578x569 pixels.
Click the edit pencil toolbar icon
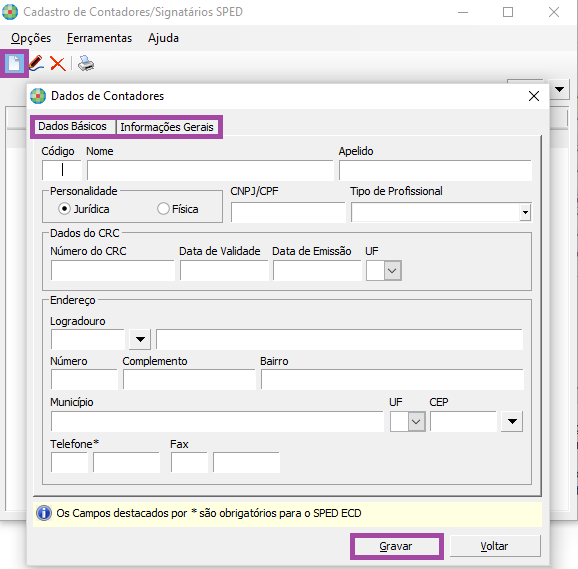pyautogui.click(x=36, y=63)
